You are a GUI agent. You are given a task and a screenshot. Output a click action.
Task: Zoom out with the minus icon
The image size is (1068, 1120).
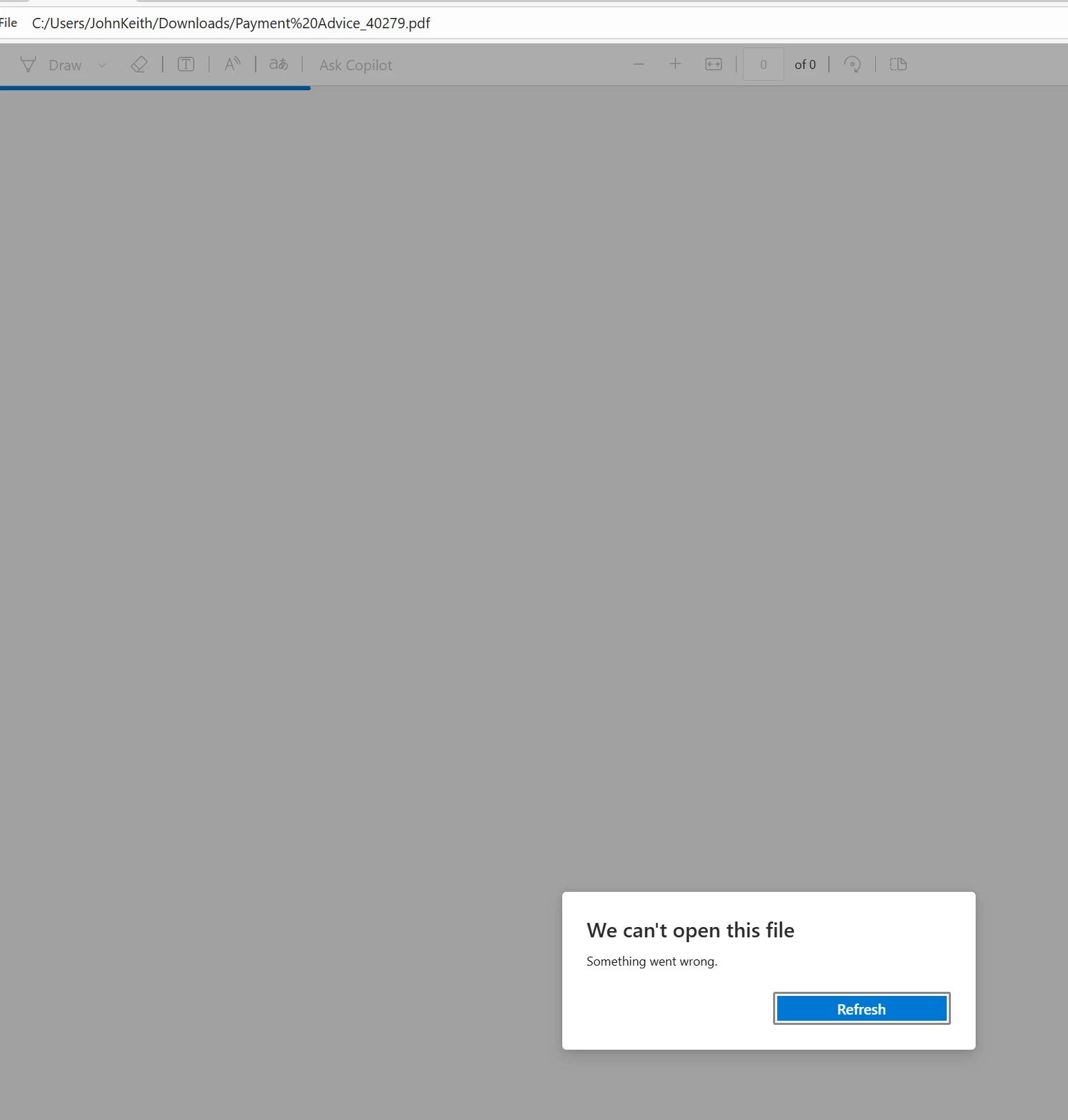(639, 65)
